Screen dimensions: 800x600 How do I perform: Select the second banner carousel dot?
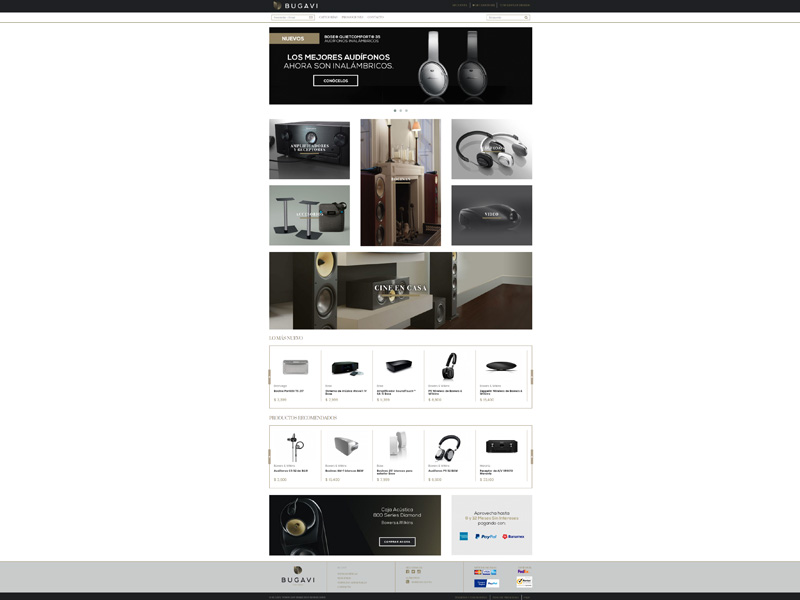coord(401,110)
